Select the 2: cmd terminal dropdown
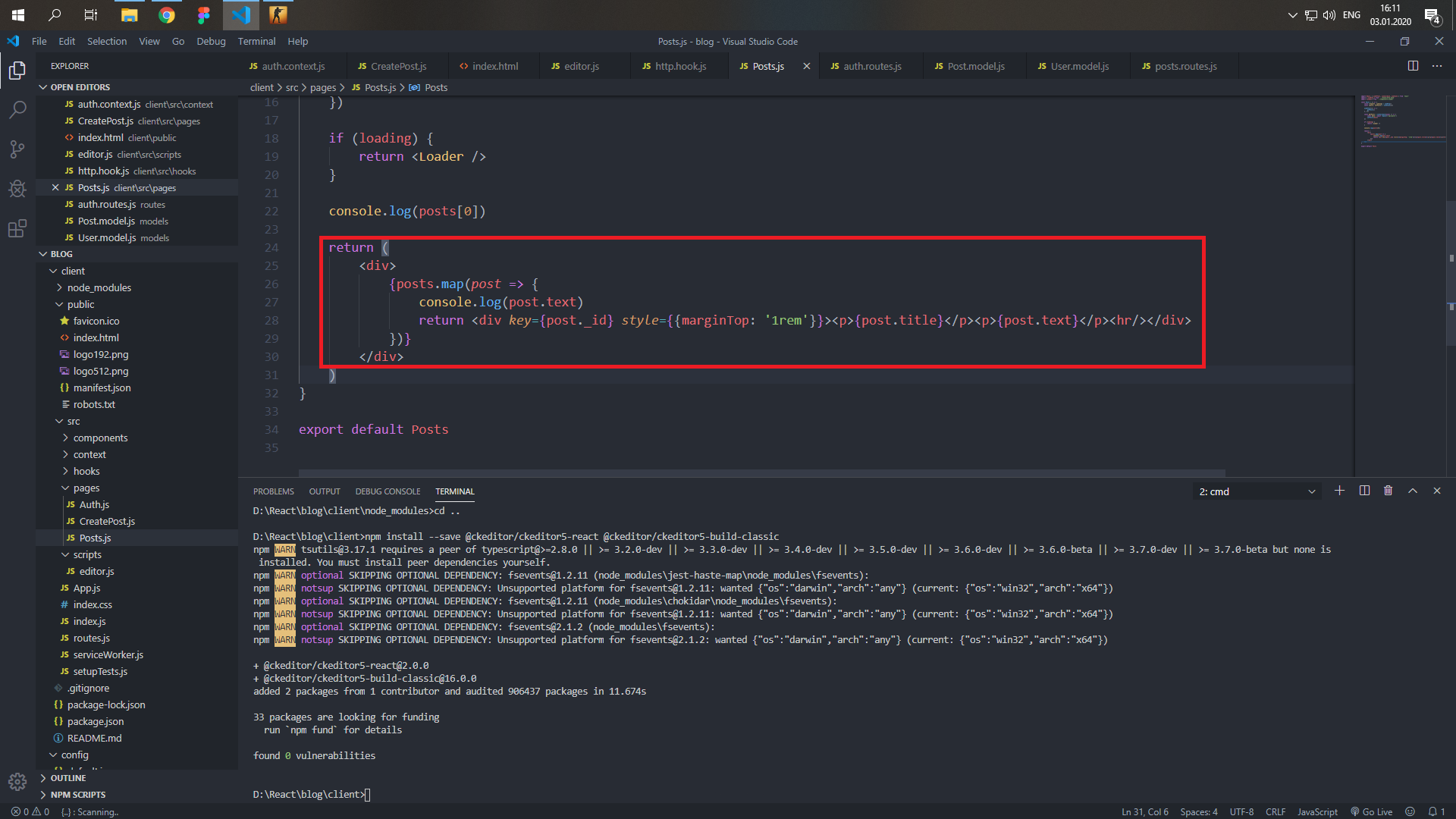The image size is (1456, 819). pyautogui.click(x=1257, y=491)
